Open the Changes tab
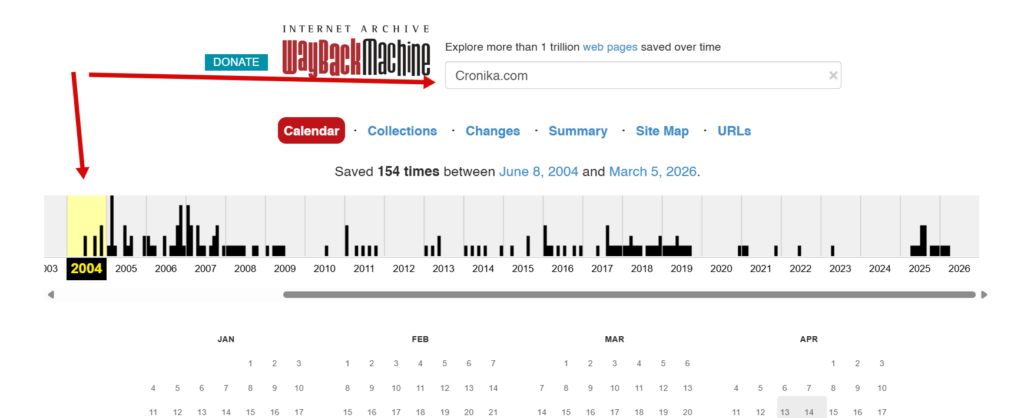Viewport: 1024px width, 418px height. 492,131
